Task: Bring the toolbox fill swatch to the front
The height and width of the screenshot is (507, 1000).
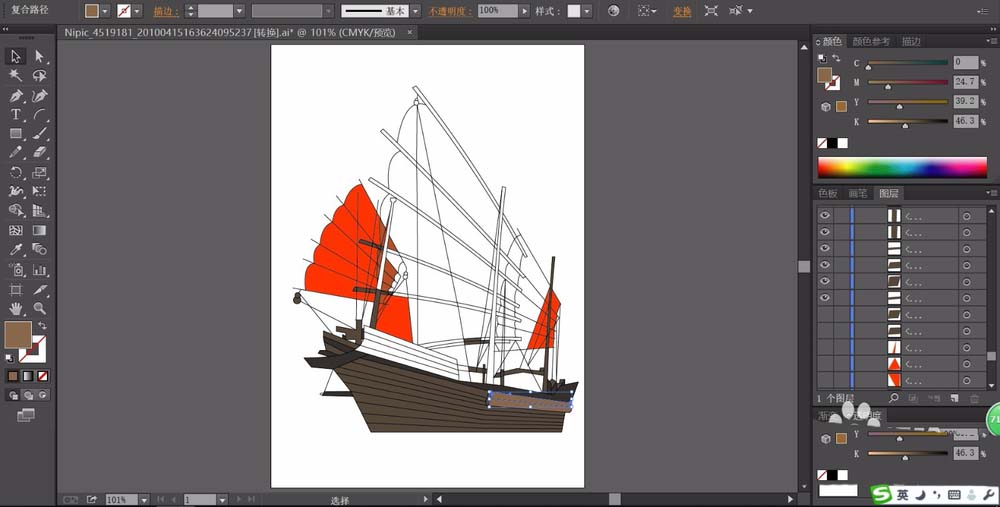Action: (18, 335)
